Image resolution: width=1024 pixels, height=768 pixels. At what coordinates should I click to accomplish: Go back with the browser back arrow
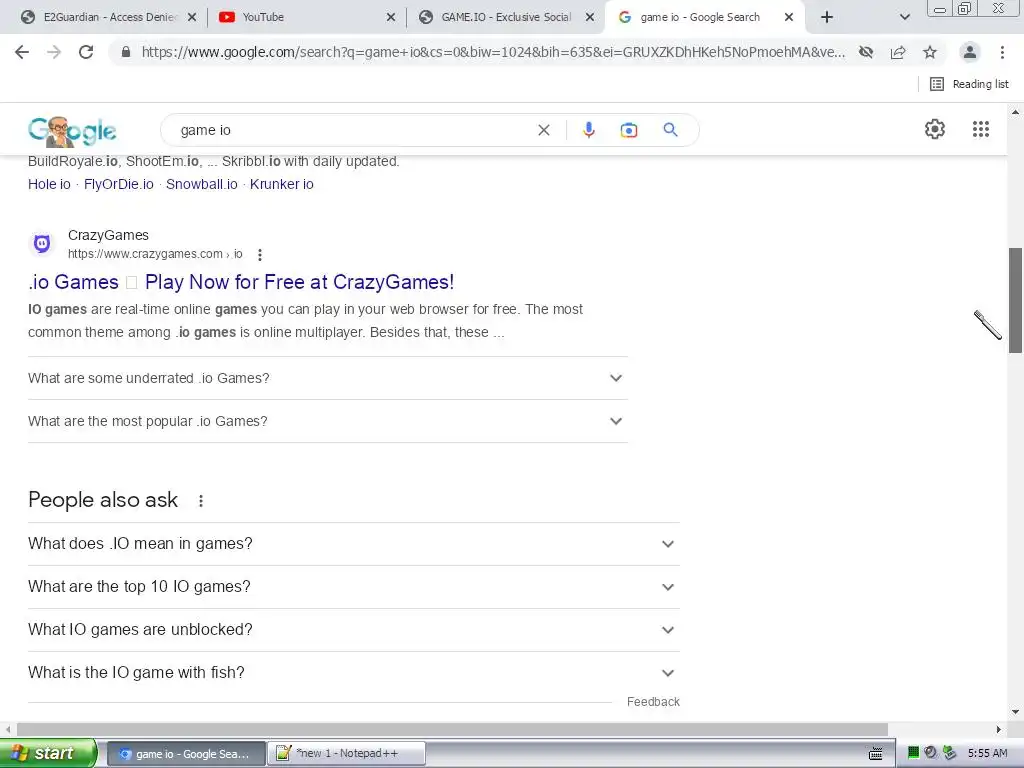tap(22, 52)
